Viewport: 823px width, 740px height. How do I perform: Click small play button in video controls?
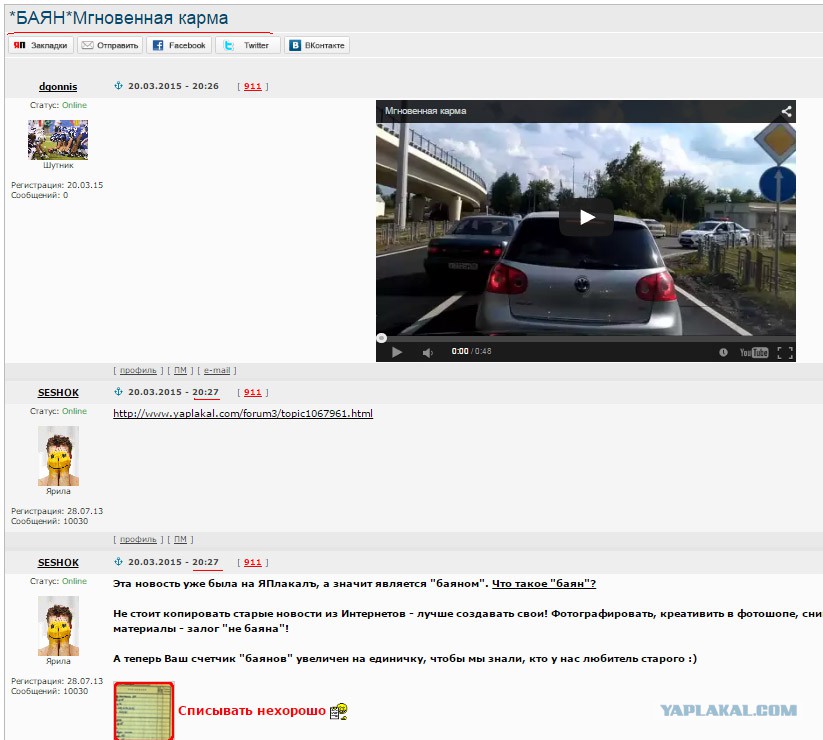[x=397, y=352]
